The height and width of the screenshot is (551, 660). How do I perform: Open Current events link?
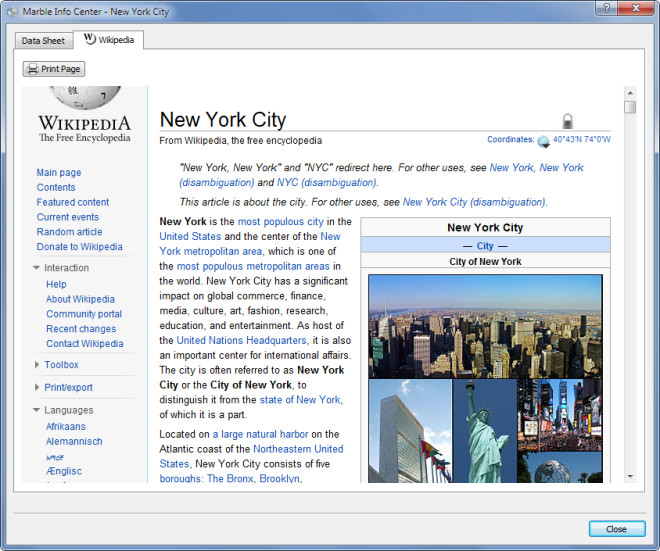(68, 217)
